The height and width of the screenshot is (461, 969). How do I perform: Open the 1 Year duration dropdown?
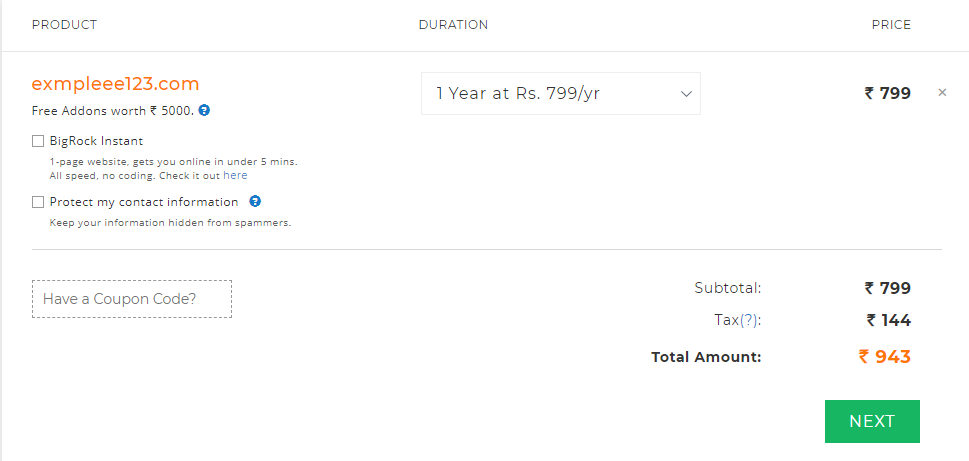click(561, 93)
